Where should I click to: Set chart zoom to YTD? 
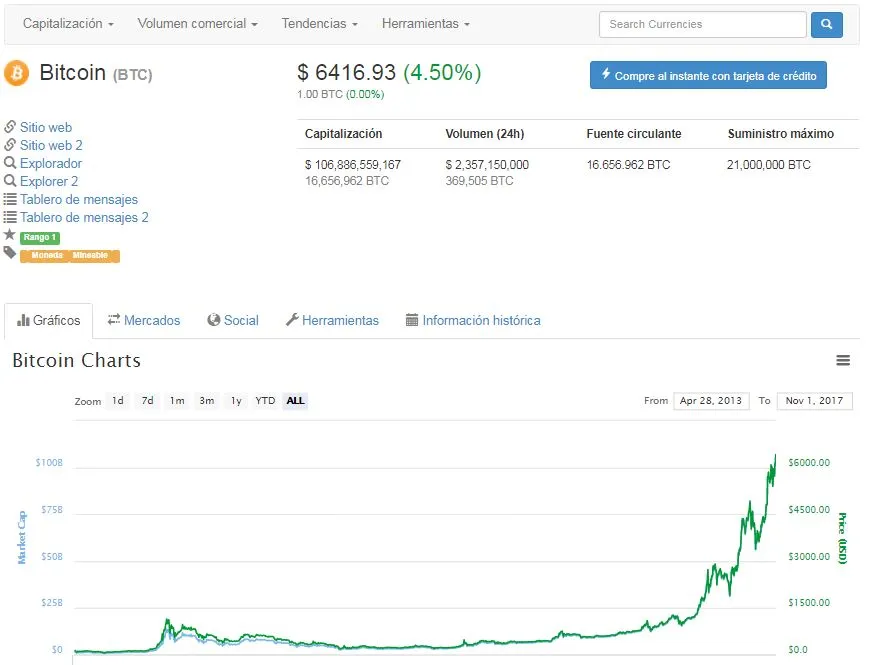point(265,401)
